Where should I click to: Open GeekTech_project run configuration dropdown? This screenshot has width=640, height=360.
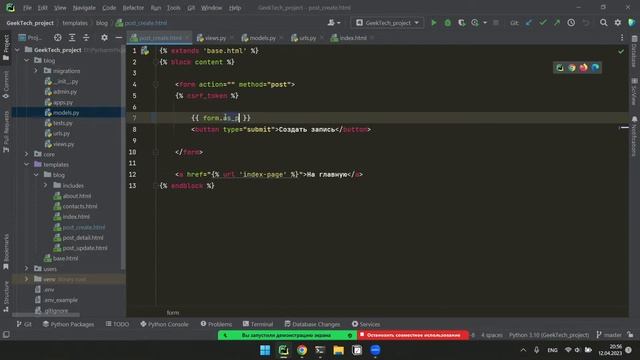click(387, 23)
